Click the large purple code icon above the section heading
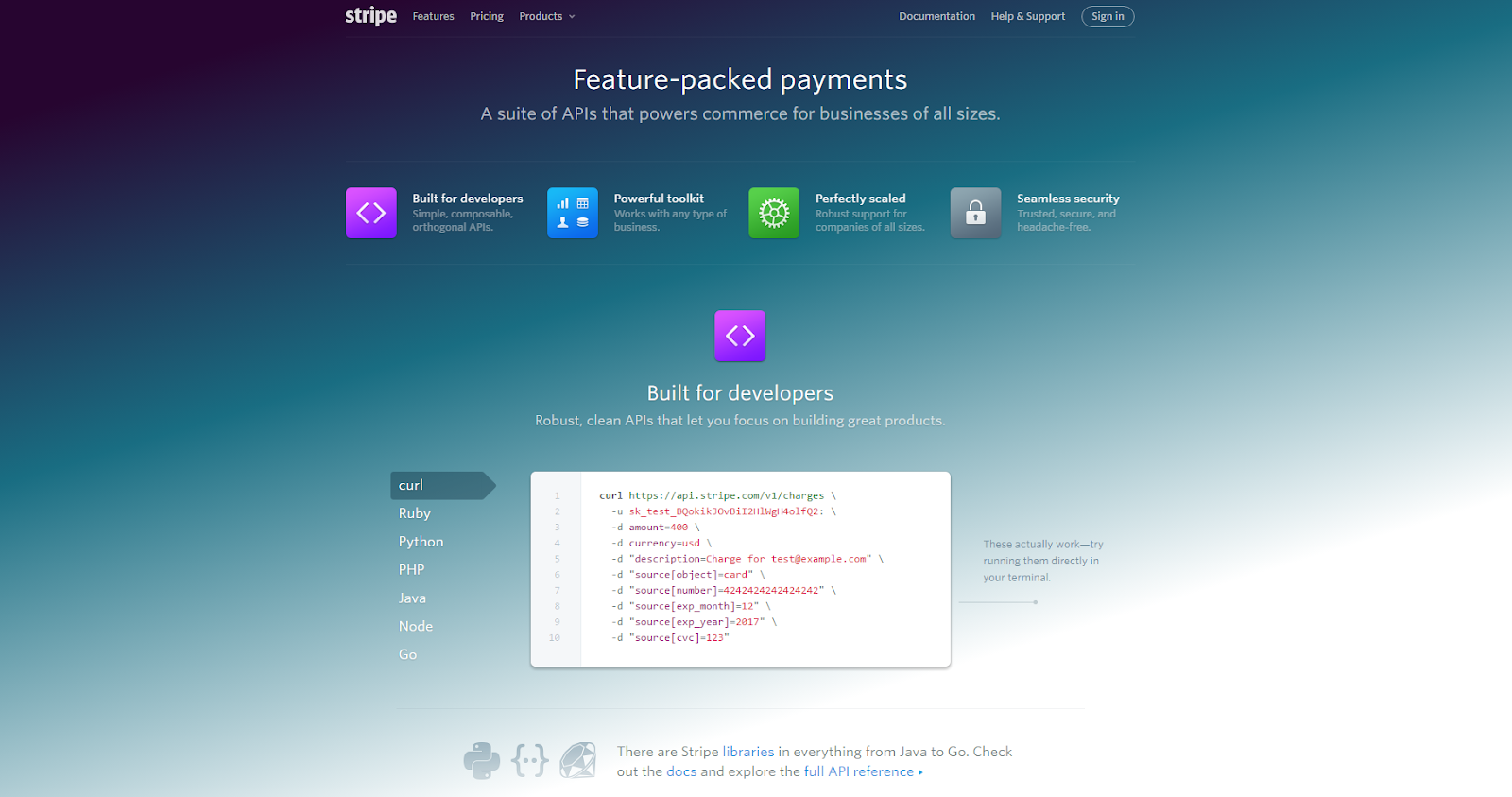 [740, 336]
